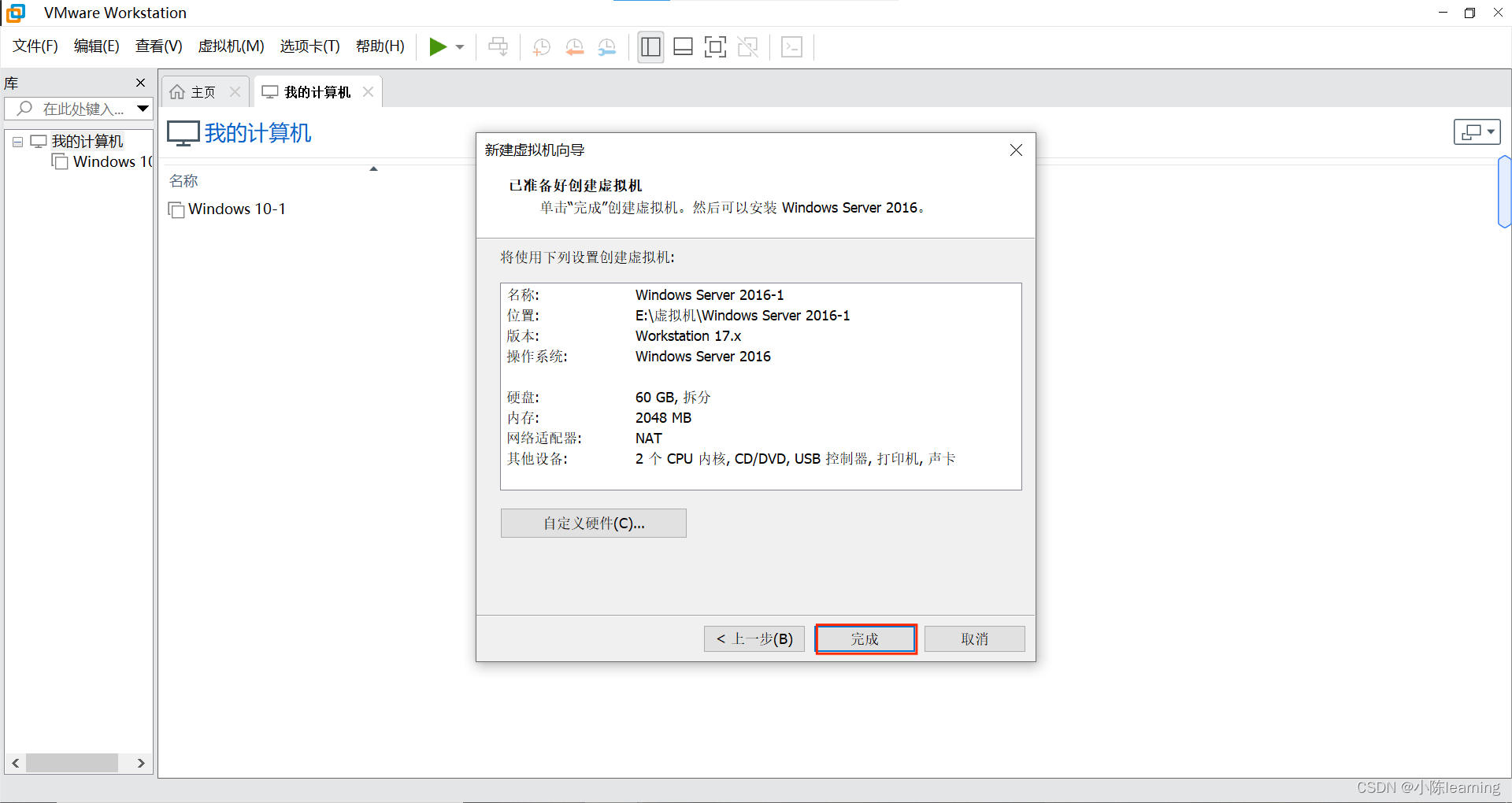Collapse the 我的计算机 tree node
This screenshot has width=1512, height=803.
pos(17,142)
